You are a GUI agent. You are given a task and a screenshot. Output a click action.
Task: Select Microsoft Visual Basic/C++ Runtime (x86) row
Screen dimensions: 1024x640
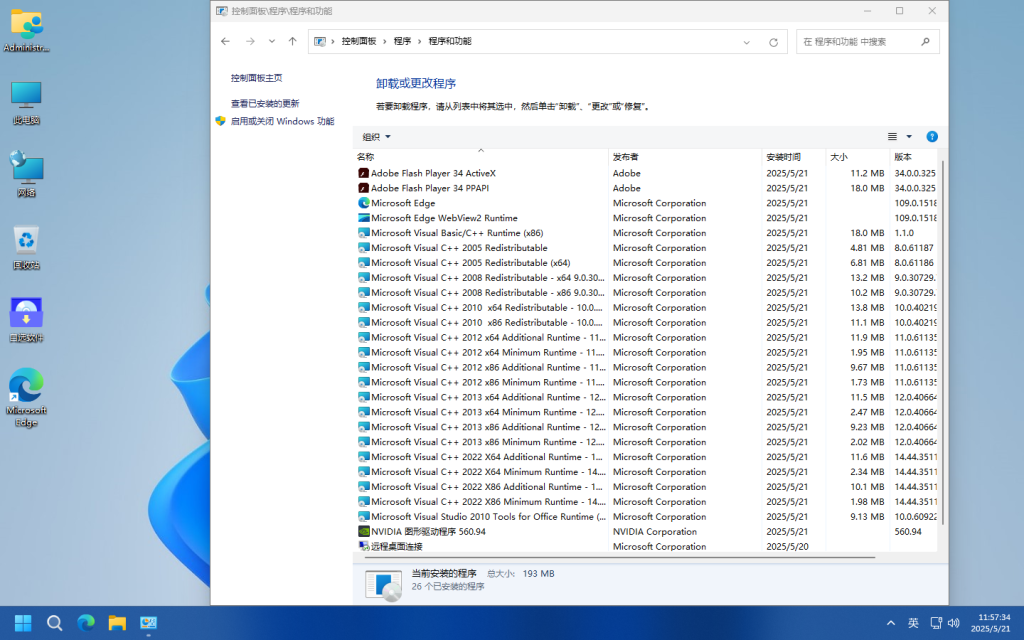[x=645, y=233]
